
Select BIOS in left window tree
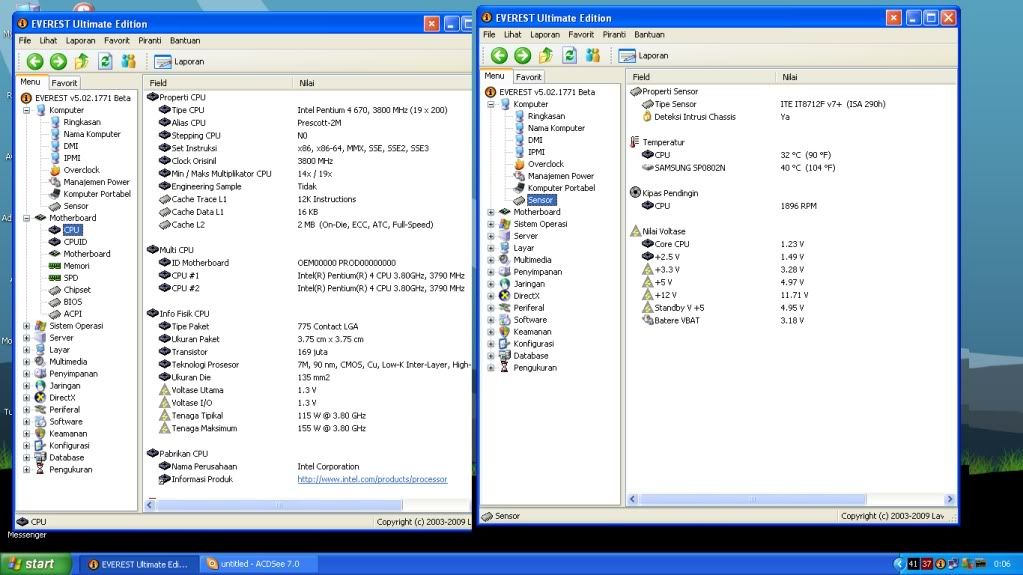click(72, 302)
